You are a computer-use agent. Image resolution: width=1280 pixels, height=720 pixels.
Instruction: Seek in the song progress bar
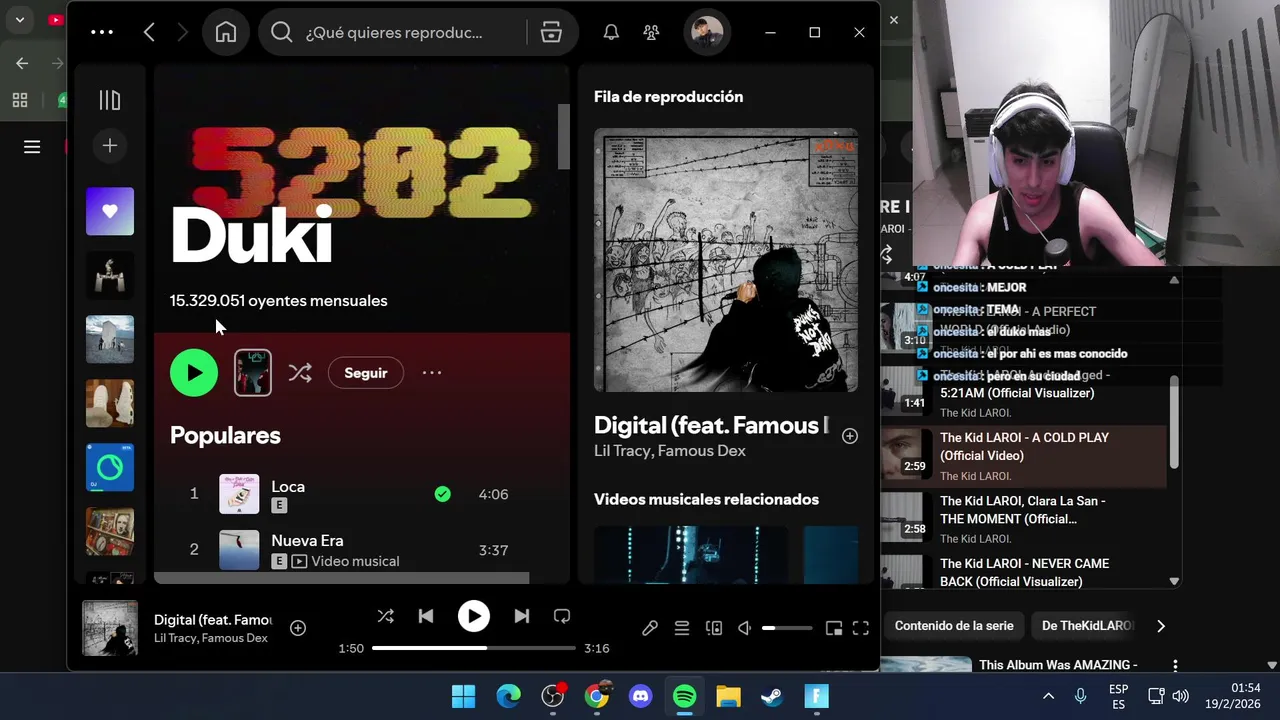474,648
